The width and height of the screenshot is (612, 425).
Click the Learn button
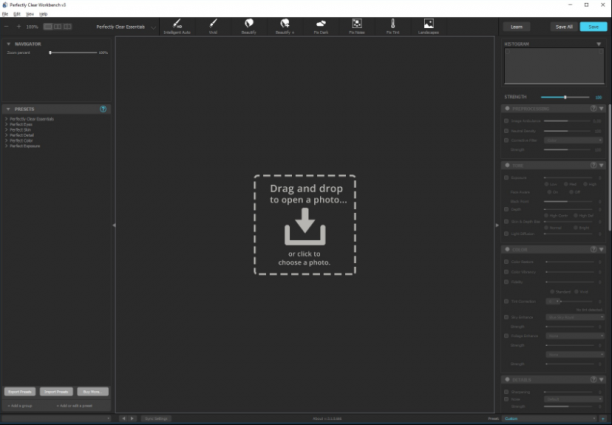click(x=516, y=27)
